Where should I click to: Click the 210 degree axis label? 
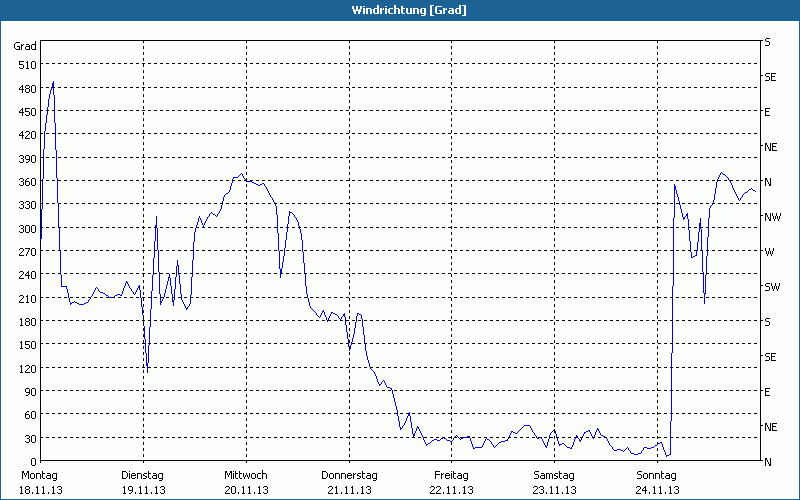[28, 298]
